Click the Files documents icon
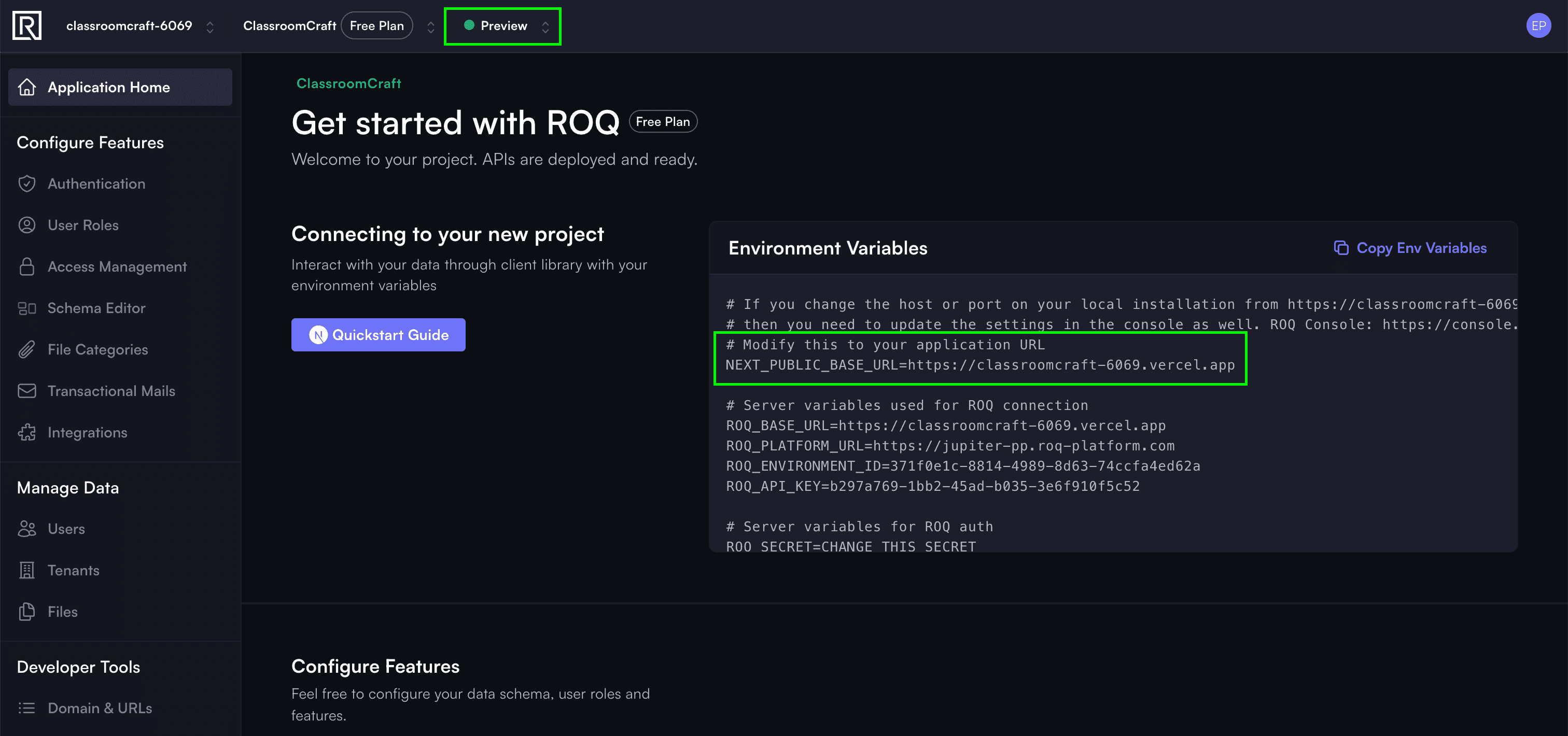Screen dimensions: 1568x736 point(27,612)
